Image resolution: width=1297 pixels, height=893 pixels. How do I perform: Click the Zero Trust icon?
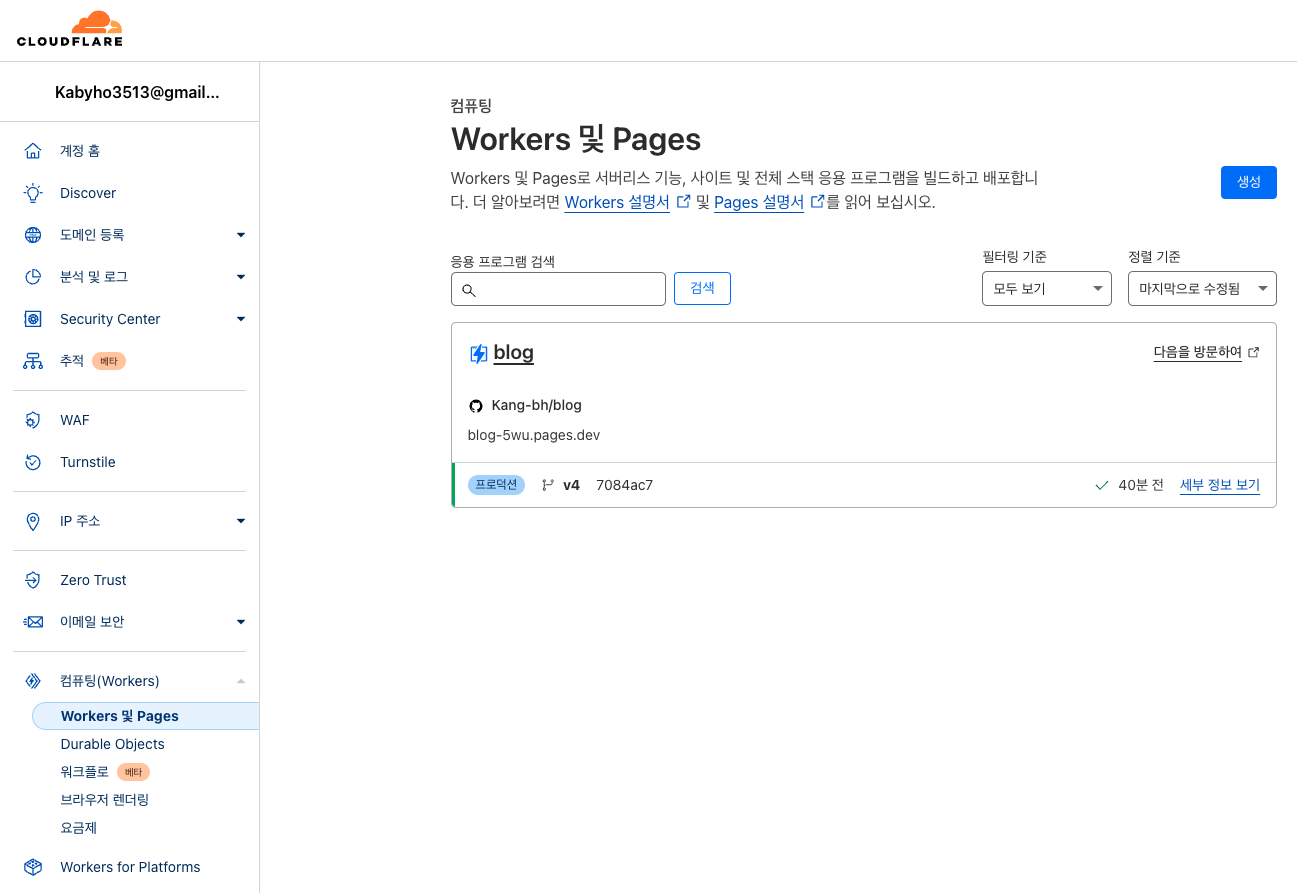[x=33, y=580]
